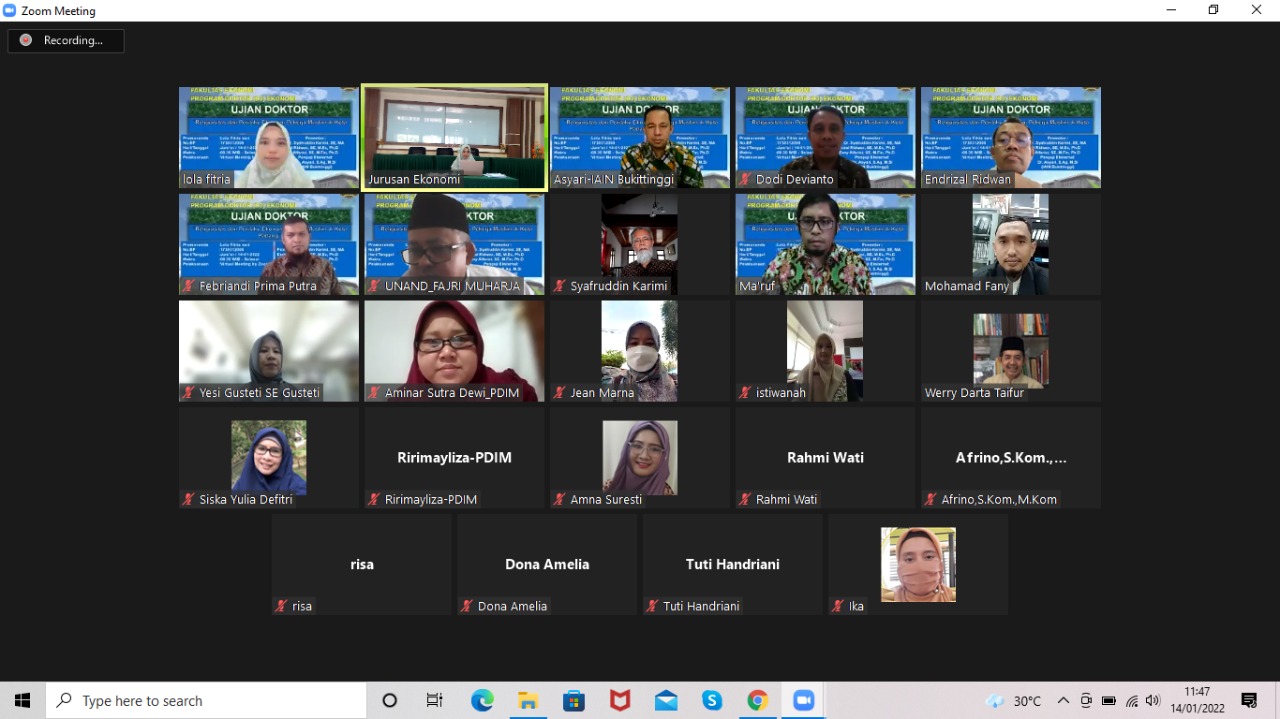Click the Zoom icon in the taskbar
This screenshot has height=719, width=1280.
click(x=804, y=701)
